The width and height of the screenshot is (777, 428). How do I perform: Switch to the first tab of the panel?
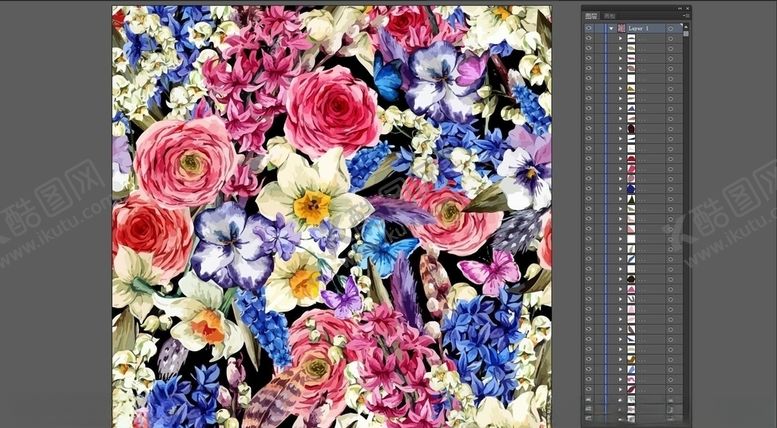point(592,17)
